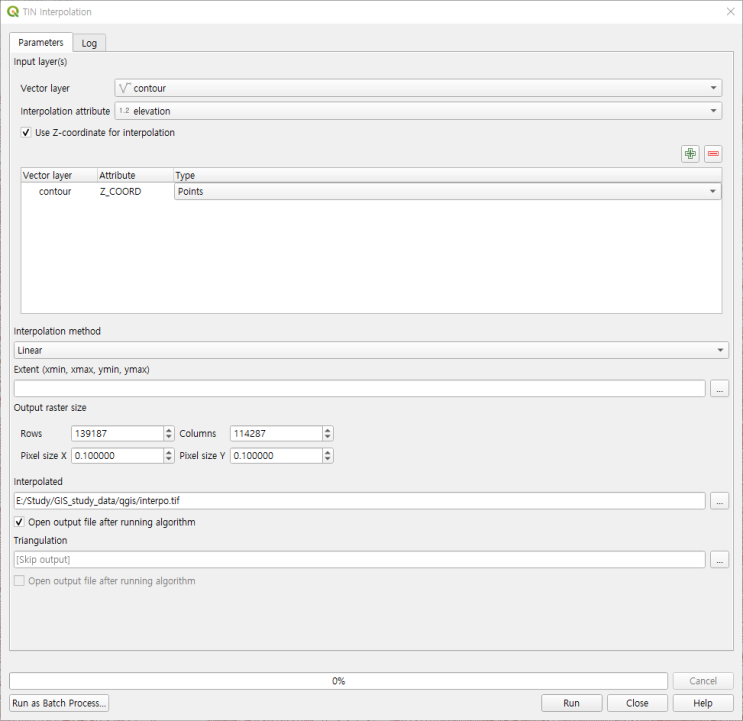743x721 pixels.
Task: Decrease Columns with down stepper arrow
Action: coord(328,437)
